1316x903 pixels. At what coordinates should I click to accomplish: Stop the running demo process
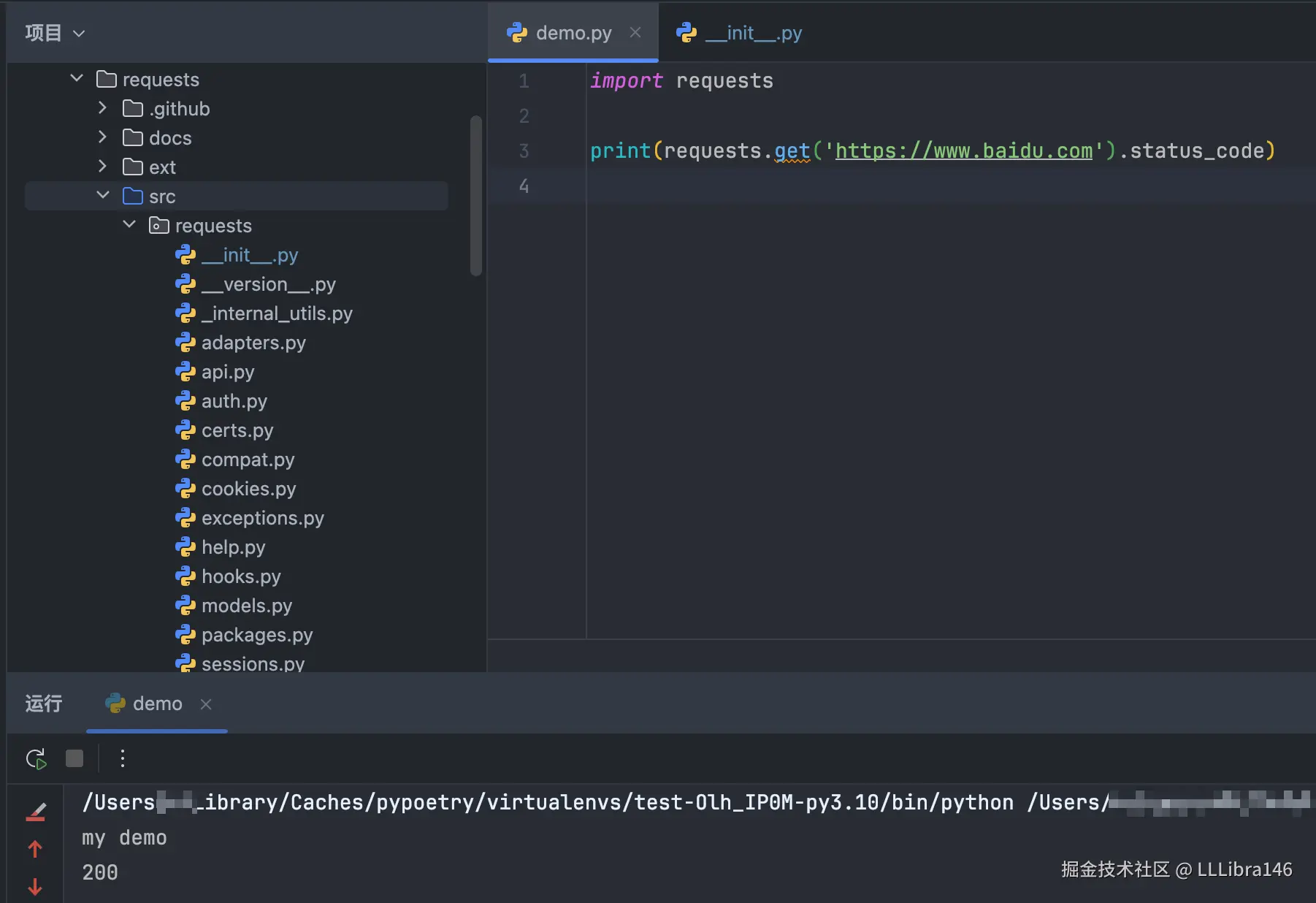tap(74, 758)
